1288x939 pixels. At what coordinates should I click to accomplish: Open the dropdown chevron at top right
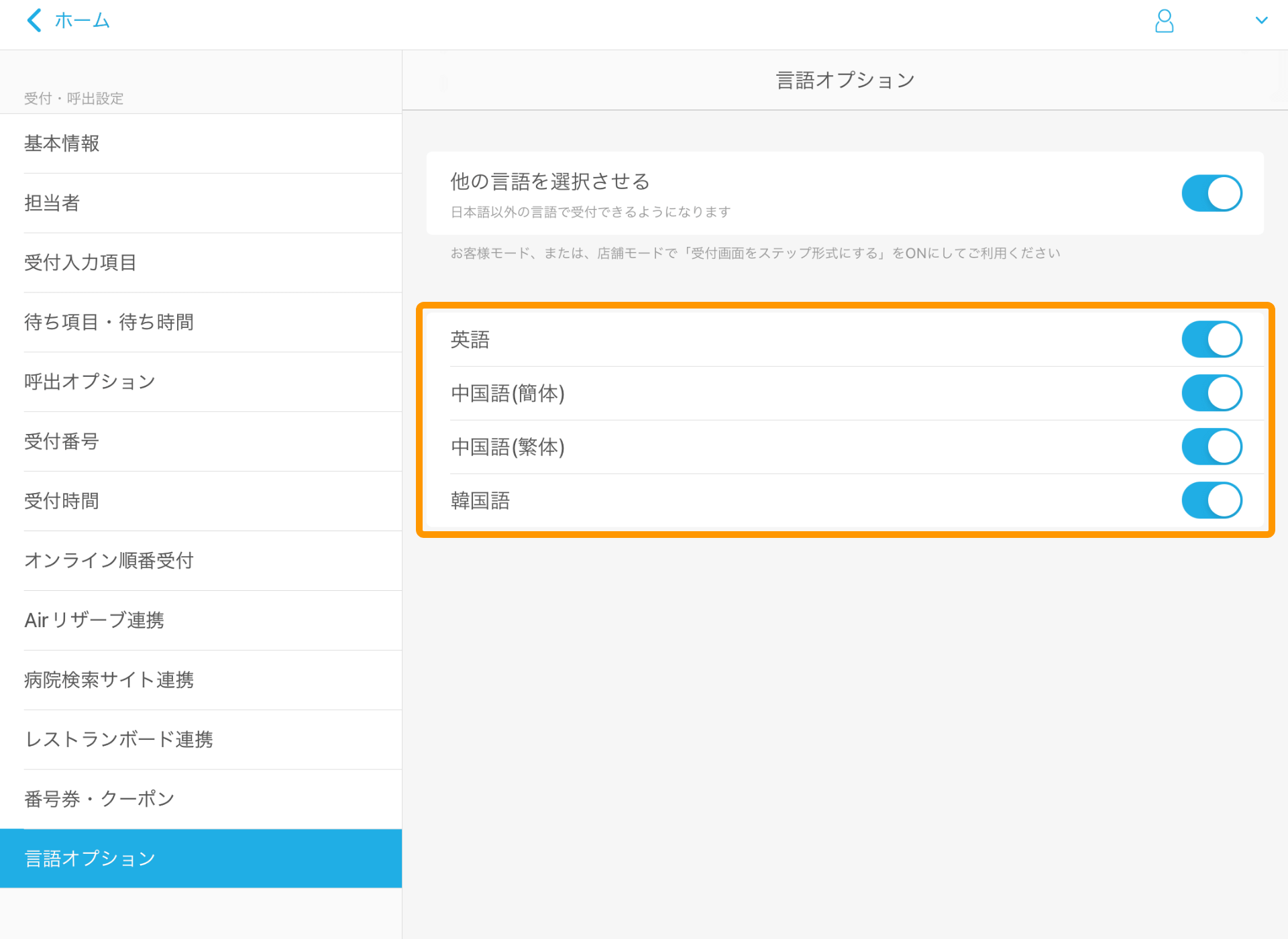tap(1263, 19)
